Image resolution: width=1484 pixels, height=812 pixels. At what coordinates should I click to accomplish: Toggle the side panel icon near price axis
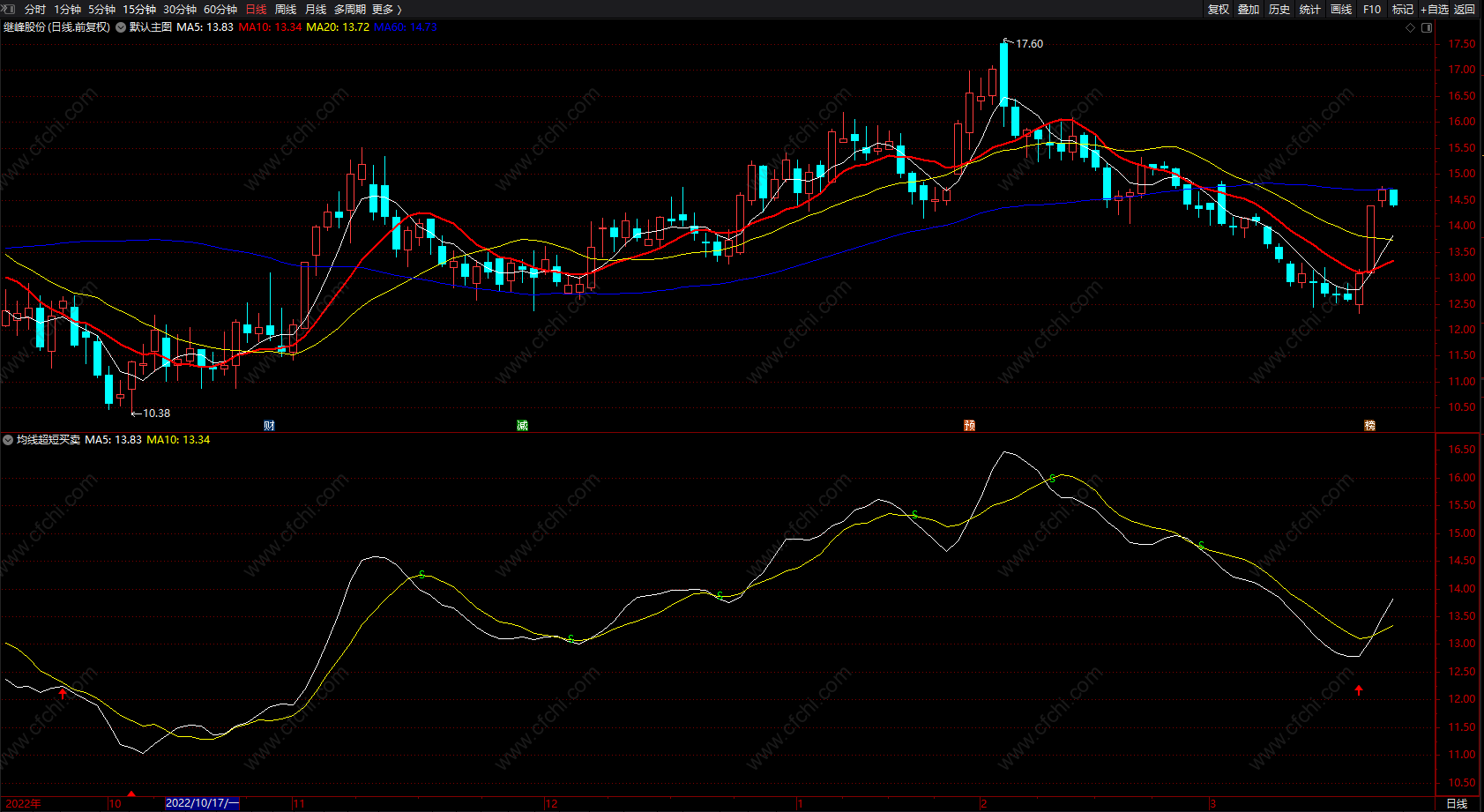tap(1428, 27)
